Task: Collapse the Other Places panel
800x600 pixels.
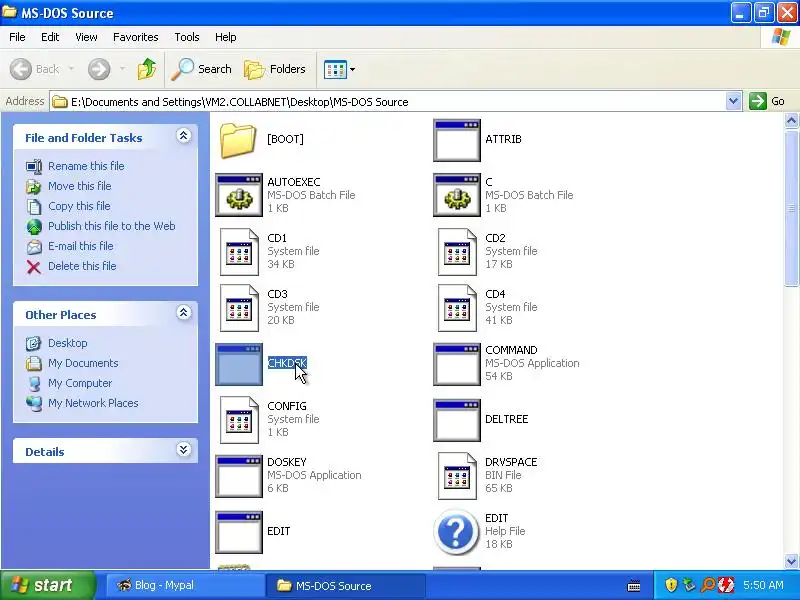Action: [184, 312]
